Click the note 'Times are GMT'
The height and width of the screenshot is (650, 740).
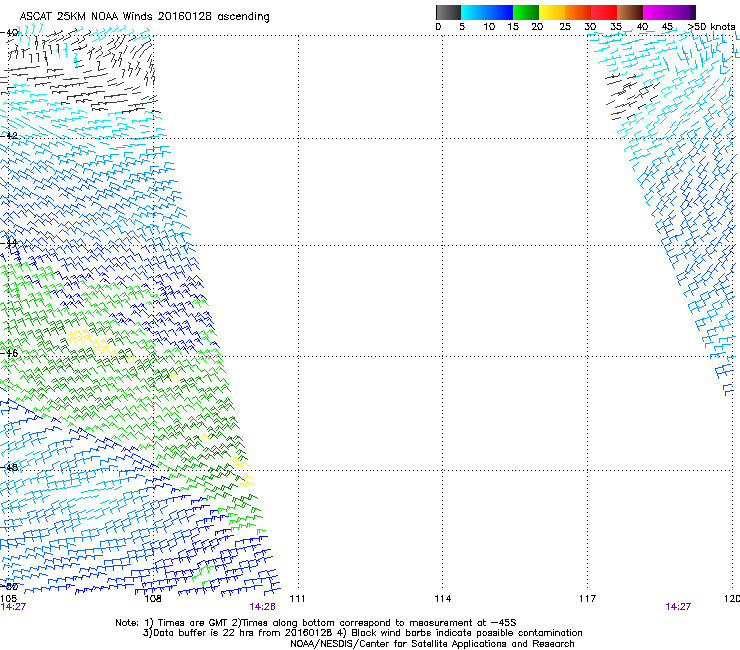click(193, 623)
